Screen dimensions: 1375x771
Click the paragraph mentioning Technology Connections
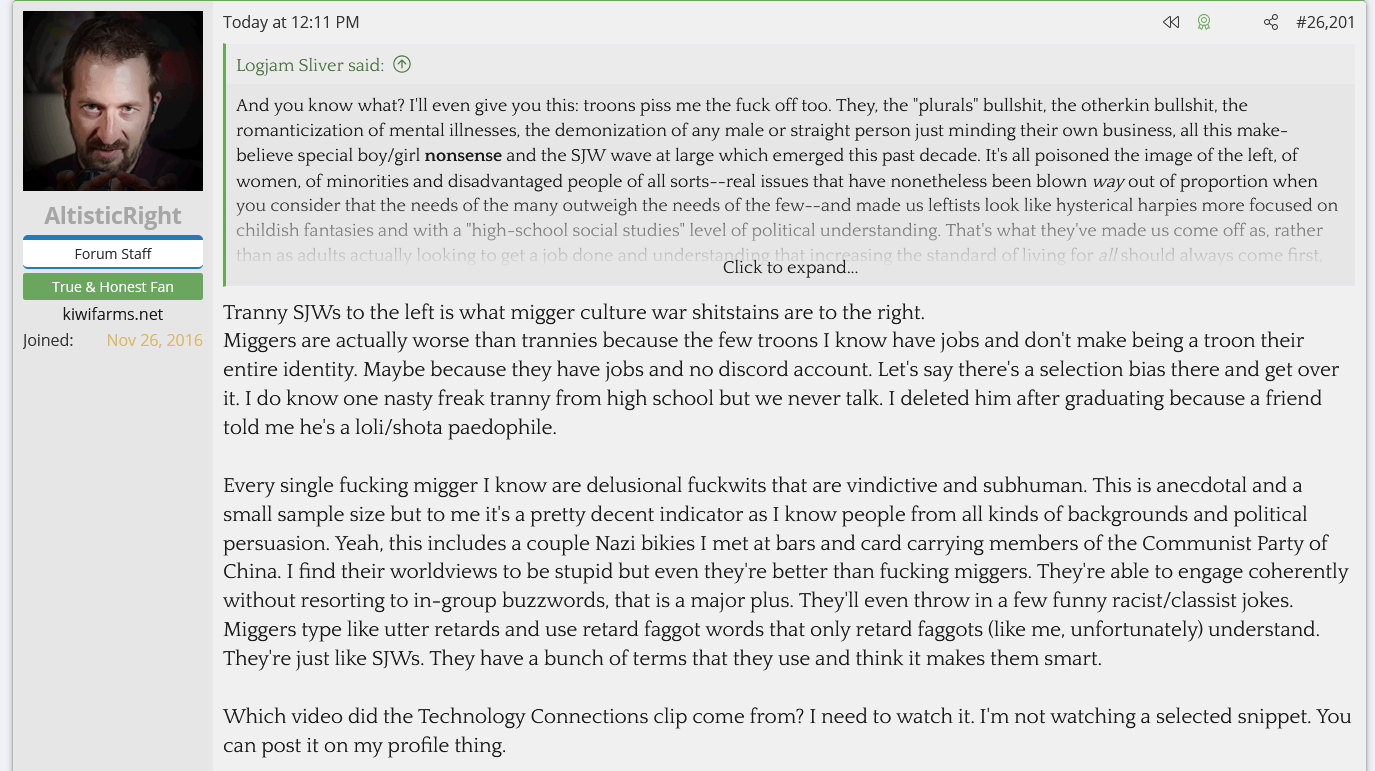pyautogui.click(x=786, y=731)
